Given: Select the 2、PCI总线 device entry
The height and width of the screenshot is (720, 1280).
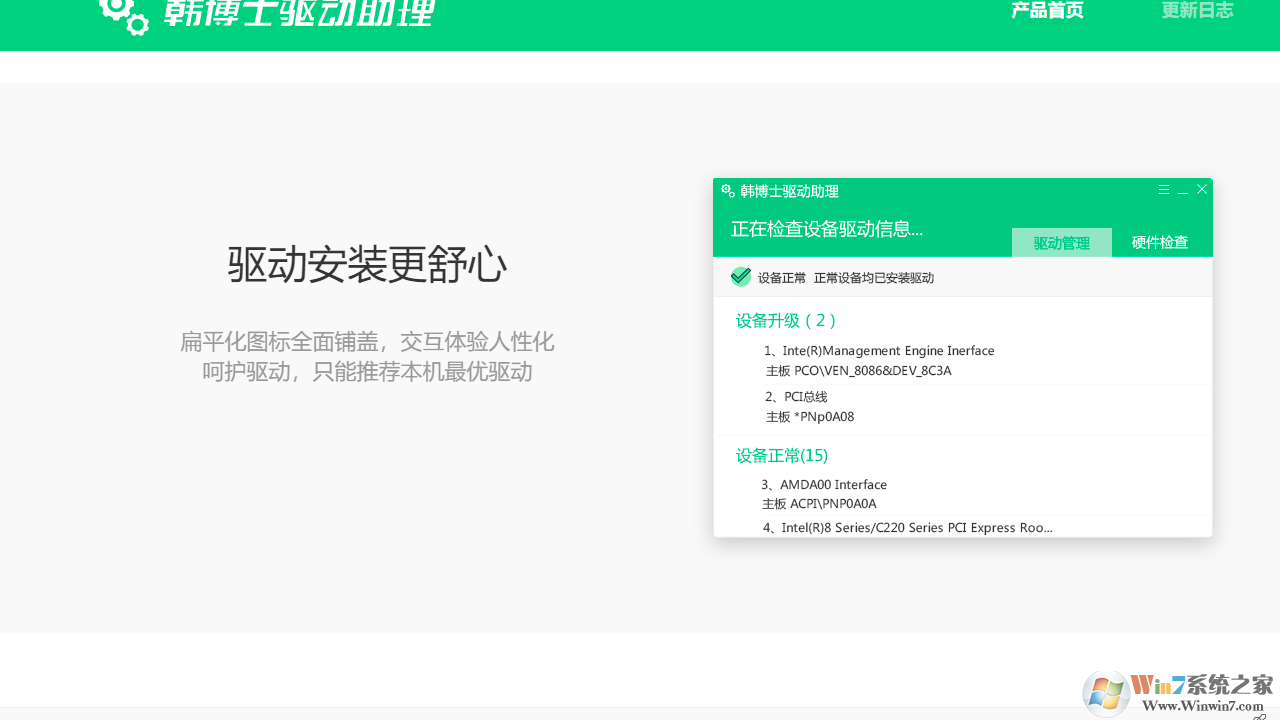Looking at the screenshot, I should pyautogui.click(x=796, y=397).
